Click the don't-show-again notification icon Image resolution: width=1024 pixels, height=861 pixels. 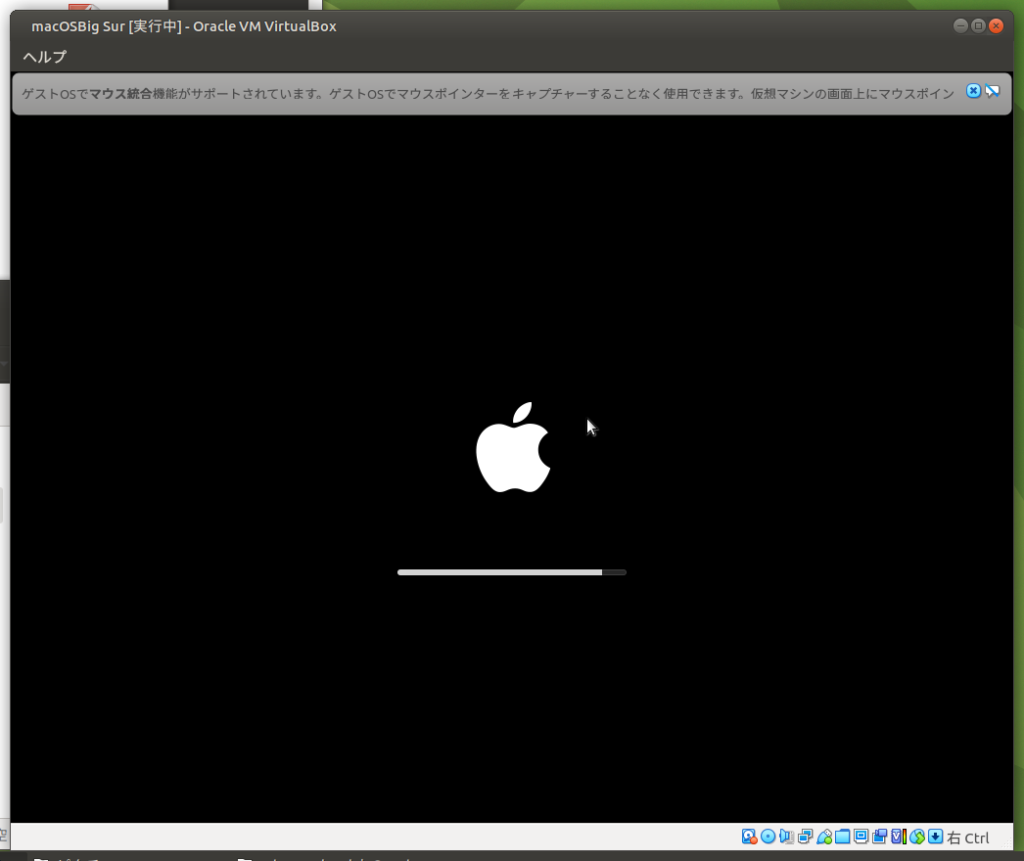993,91
